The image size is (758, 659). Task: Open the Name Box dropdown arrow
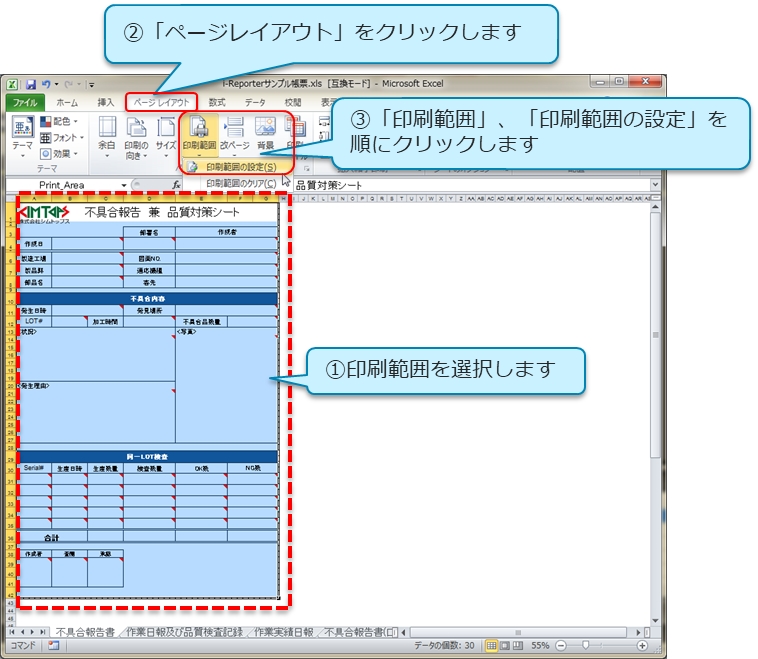[124, 185]
